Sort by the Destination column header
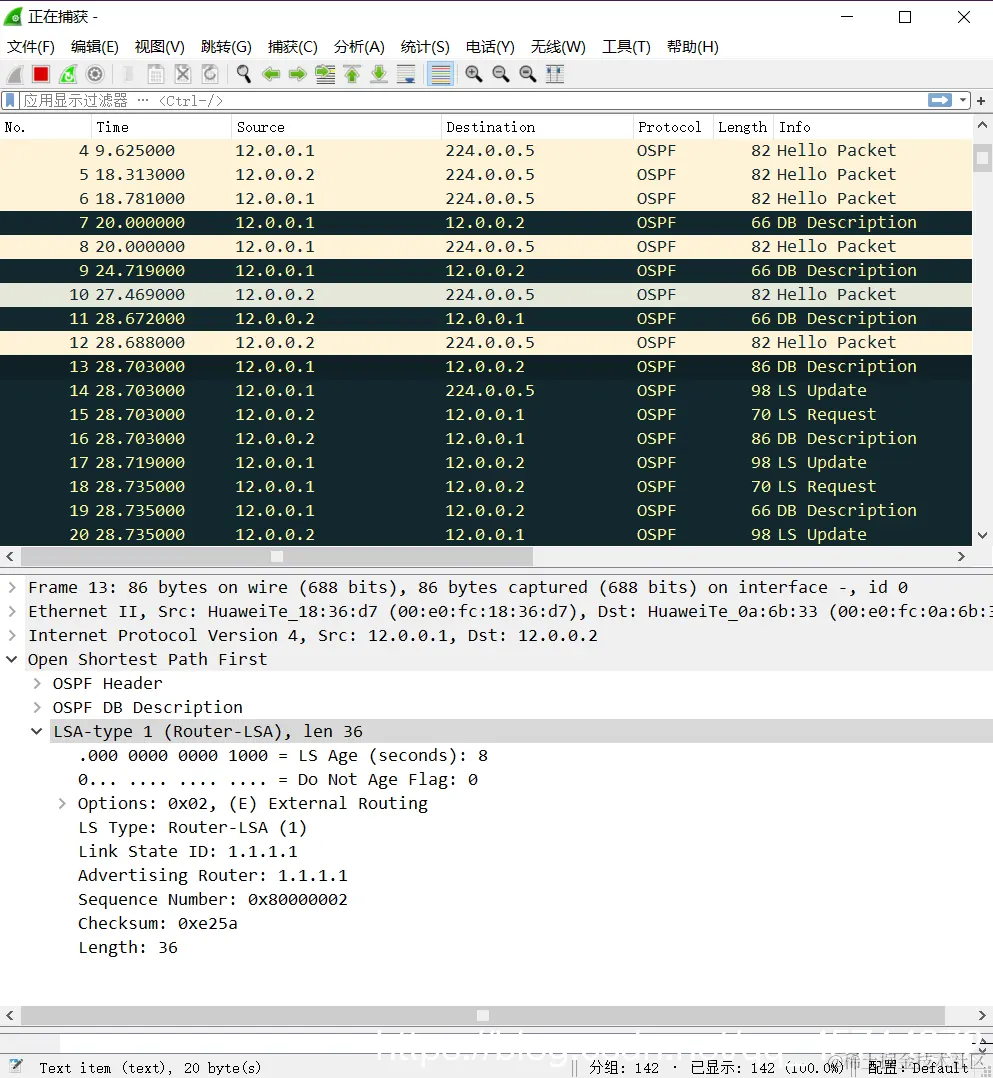The width and height of the screenshot is (993, 1078). tap(536, 127)
